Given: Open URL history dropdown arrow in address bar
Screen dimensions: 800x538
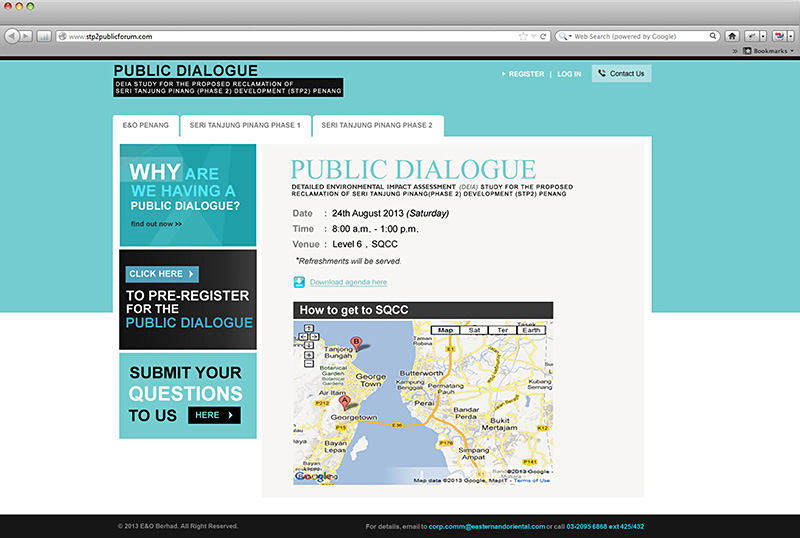Looking at the screenshot, I should [533, 36].
